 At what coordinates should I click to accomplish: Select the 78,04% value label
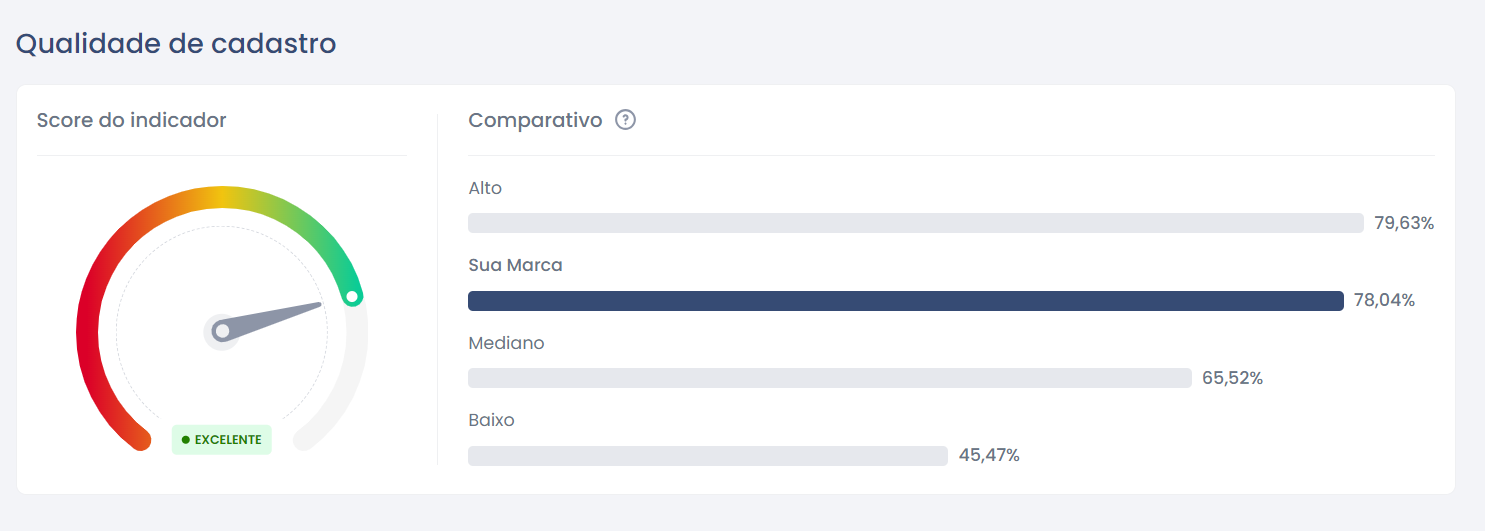tap(1384, 300)
